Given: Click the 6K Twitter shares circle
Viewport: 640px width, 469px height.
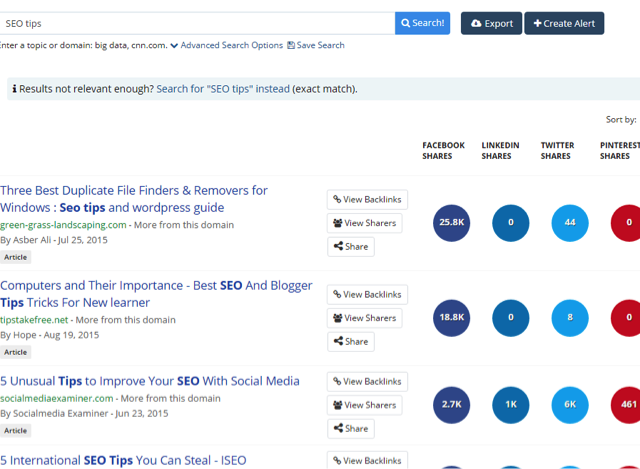Looking at the screenshot, I should (x=570, y=405).
